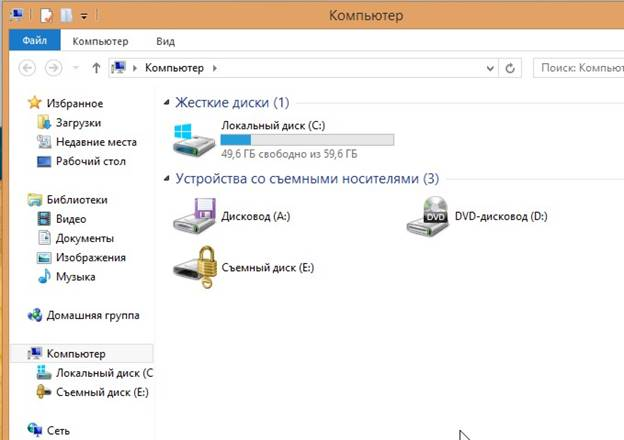
Task: Click the computer system icon in title bar
Action: [17, 16]
